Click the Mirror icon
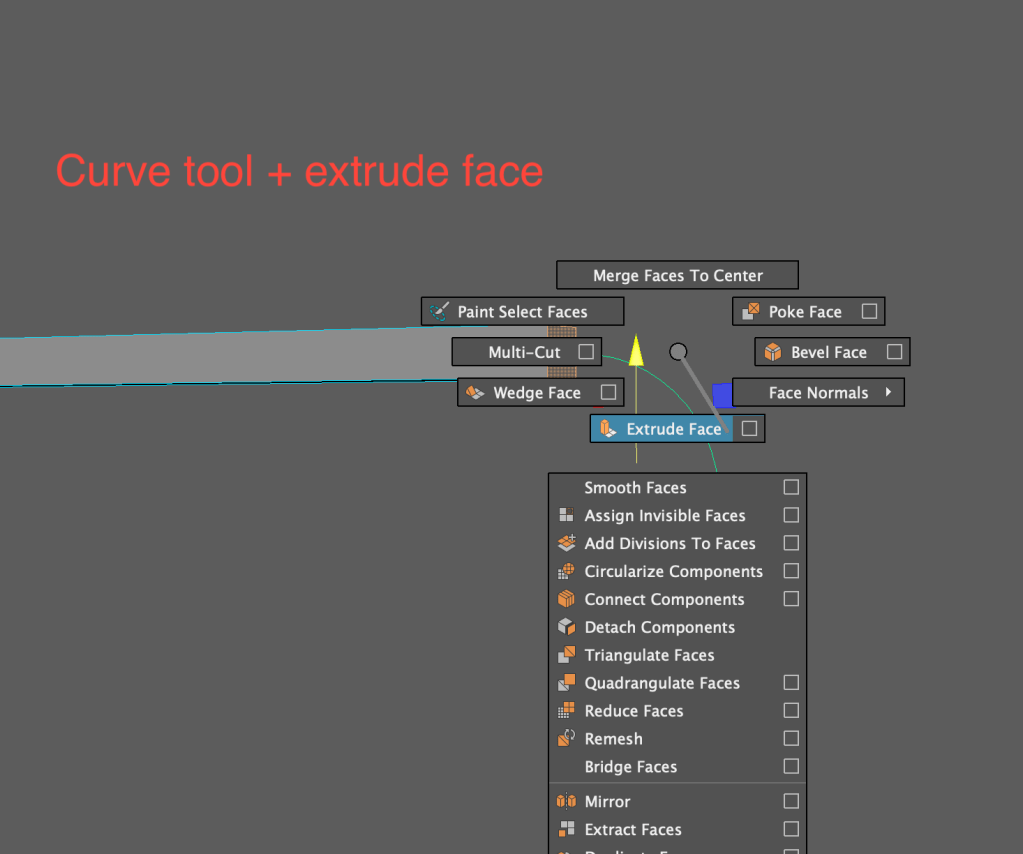The width and height of the screenshot is (1023, 854). pos(566,802)
